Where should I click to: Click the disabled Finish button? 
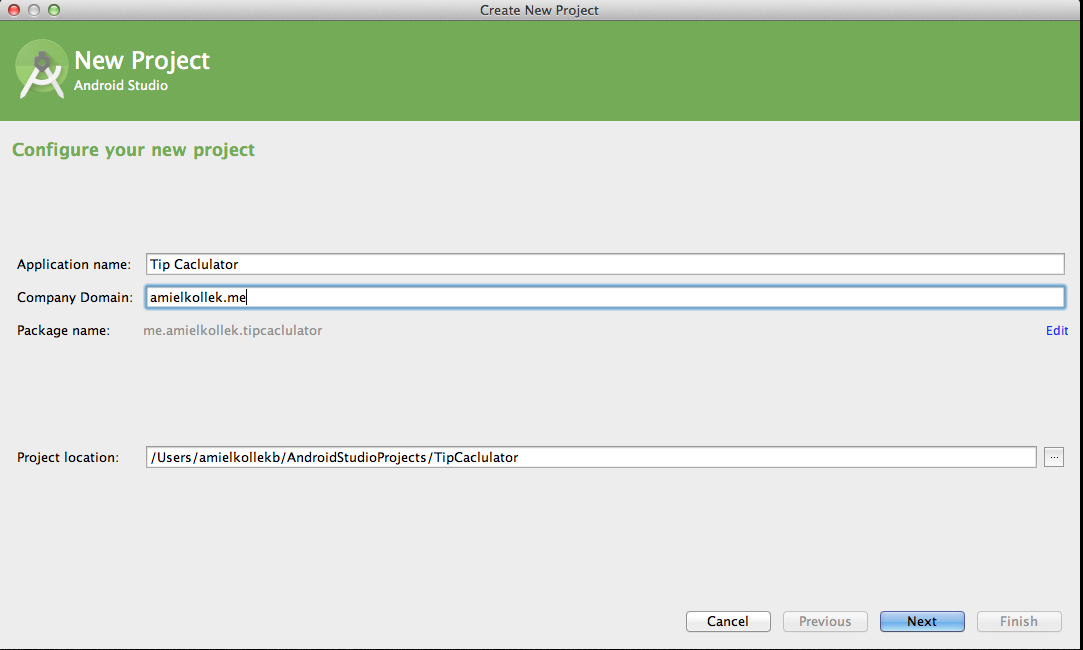[x=1019, y=621]
